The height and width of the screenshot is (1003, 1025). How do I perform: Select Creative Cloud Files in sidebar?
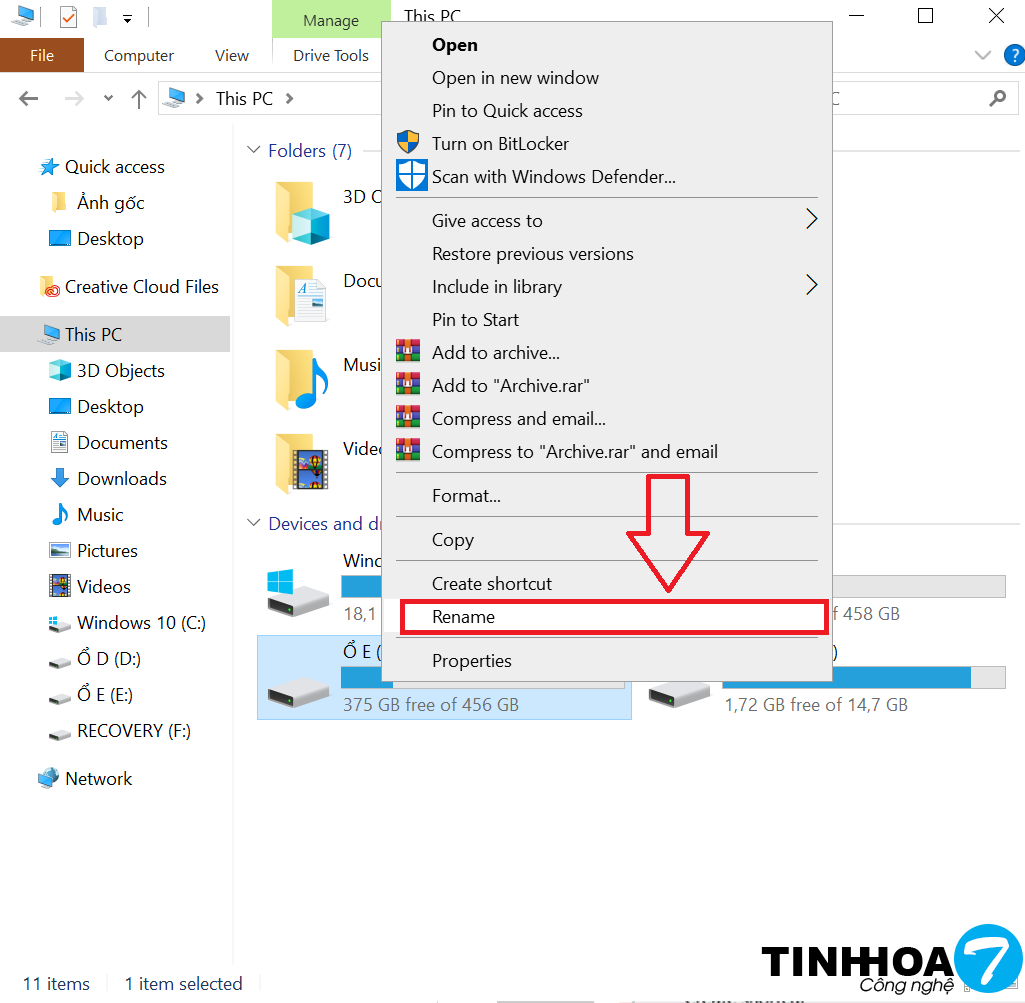141,287
